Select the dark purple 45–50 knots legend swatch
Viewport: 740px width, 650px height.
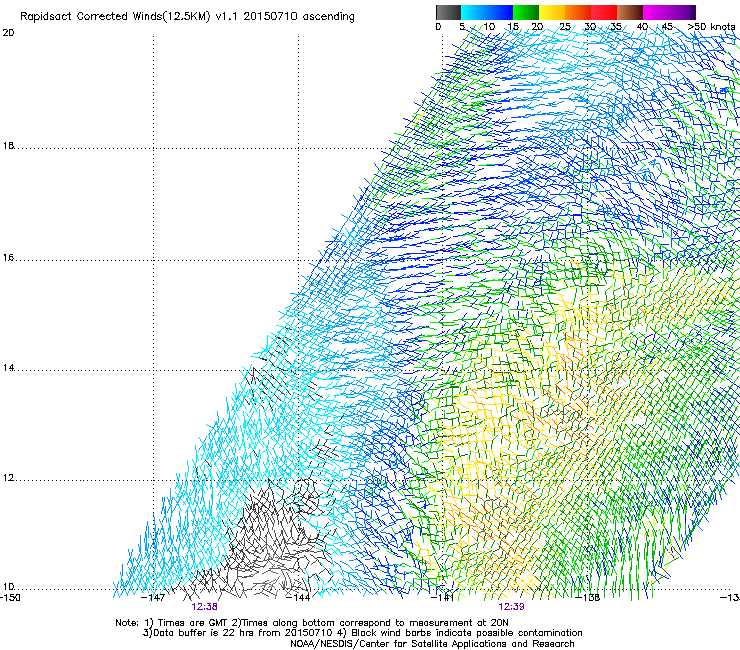(682, 12)
